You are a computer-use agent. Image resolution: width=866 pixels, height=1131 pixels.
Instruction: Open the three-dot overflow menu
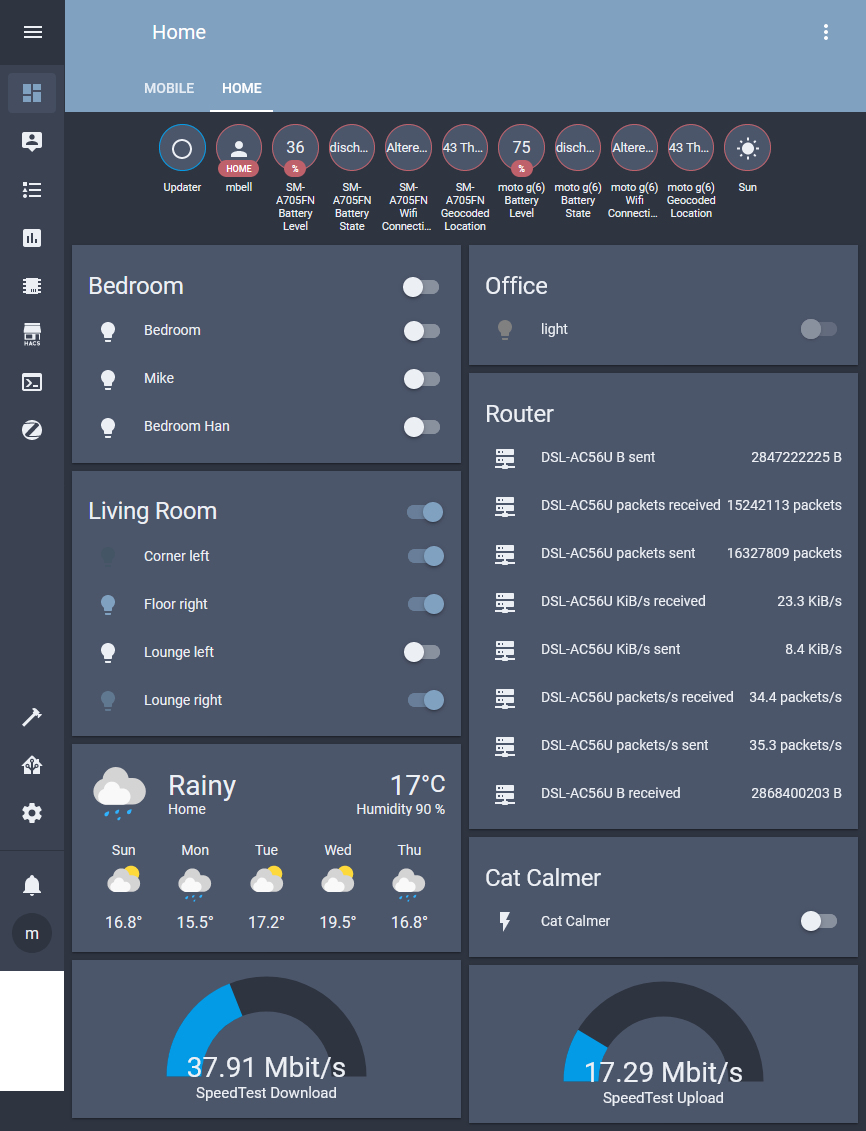point(826,31)
